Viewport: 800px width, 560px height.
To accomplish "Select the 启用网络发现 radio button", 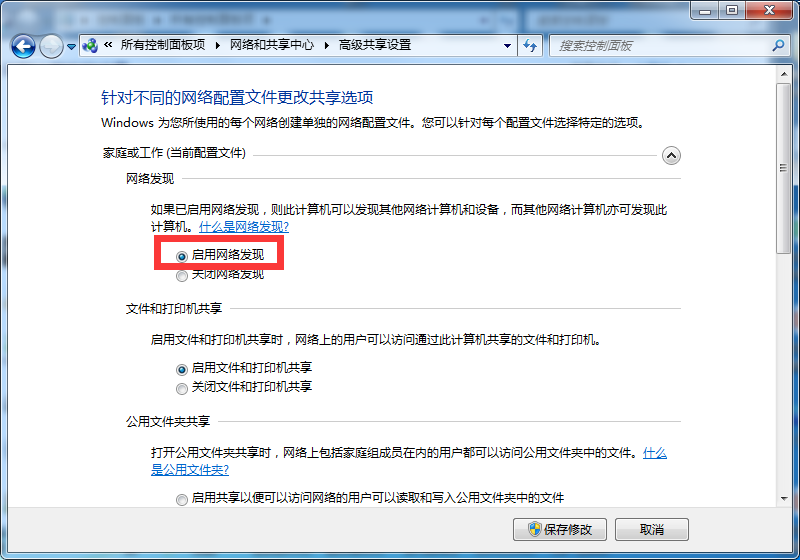I will [x=182, y=256].
